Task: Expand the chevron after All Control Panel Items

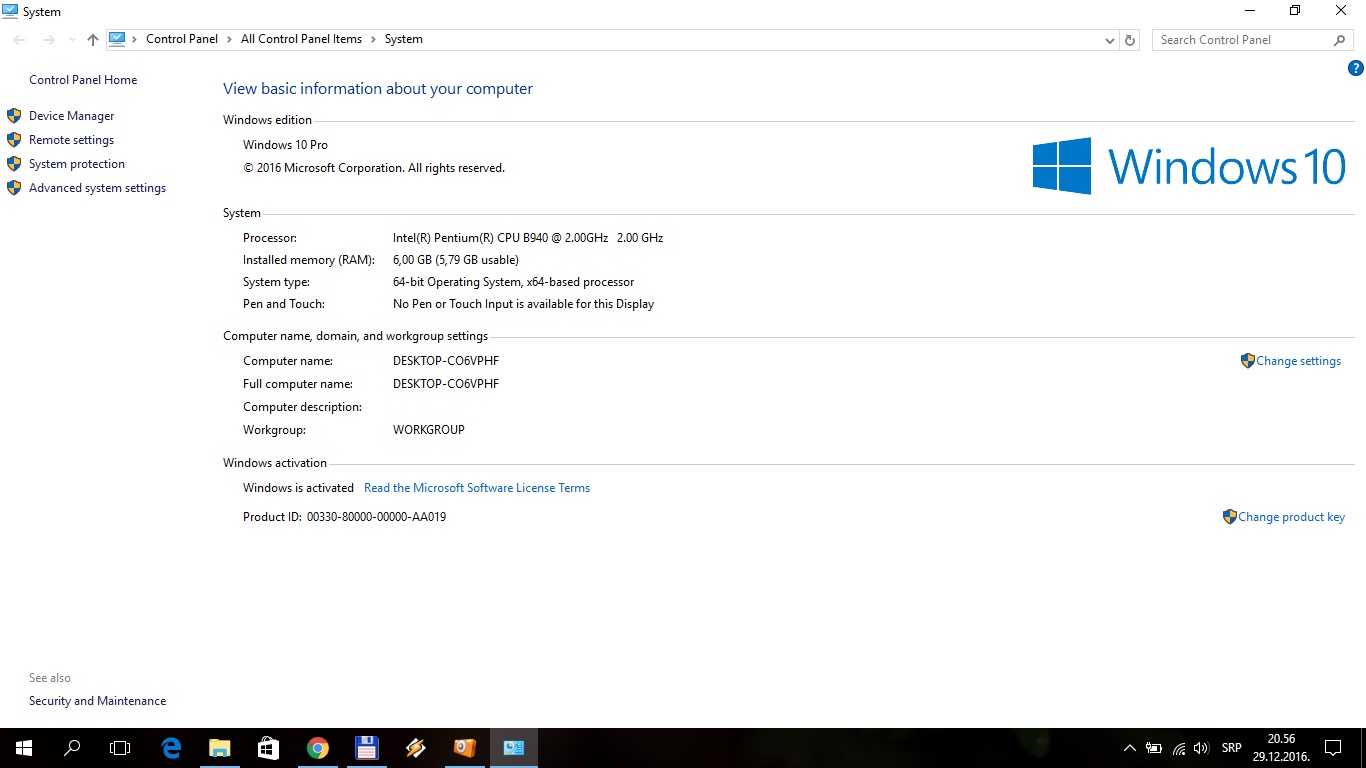Action: [x=373, y=40]
